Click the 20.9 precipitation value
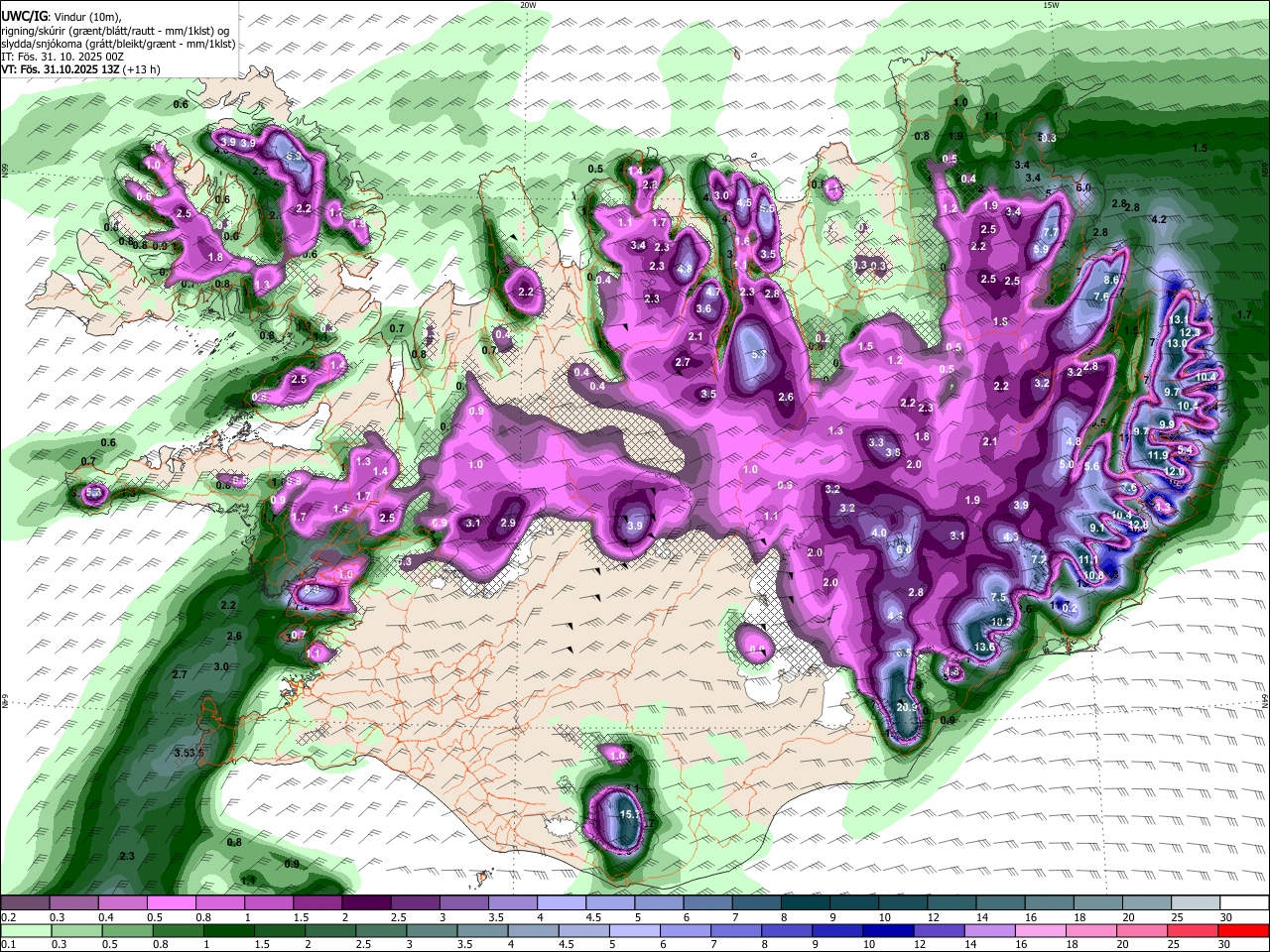This screenshot has height=952, width=1270. point(907,707)
